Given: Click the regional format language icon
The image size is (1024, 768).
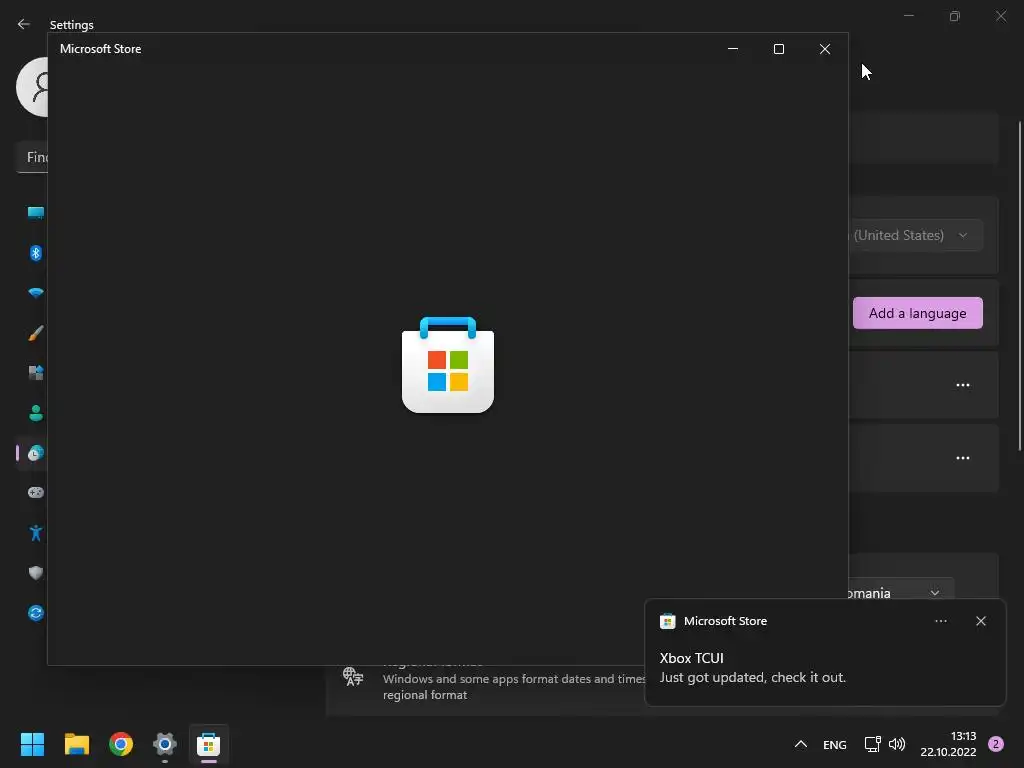Looking at the screenshot, I should click(x=353, y=677).
